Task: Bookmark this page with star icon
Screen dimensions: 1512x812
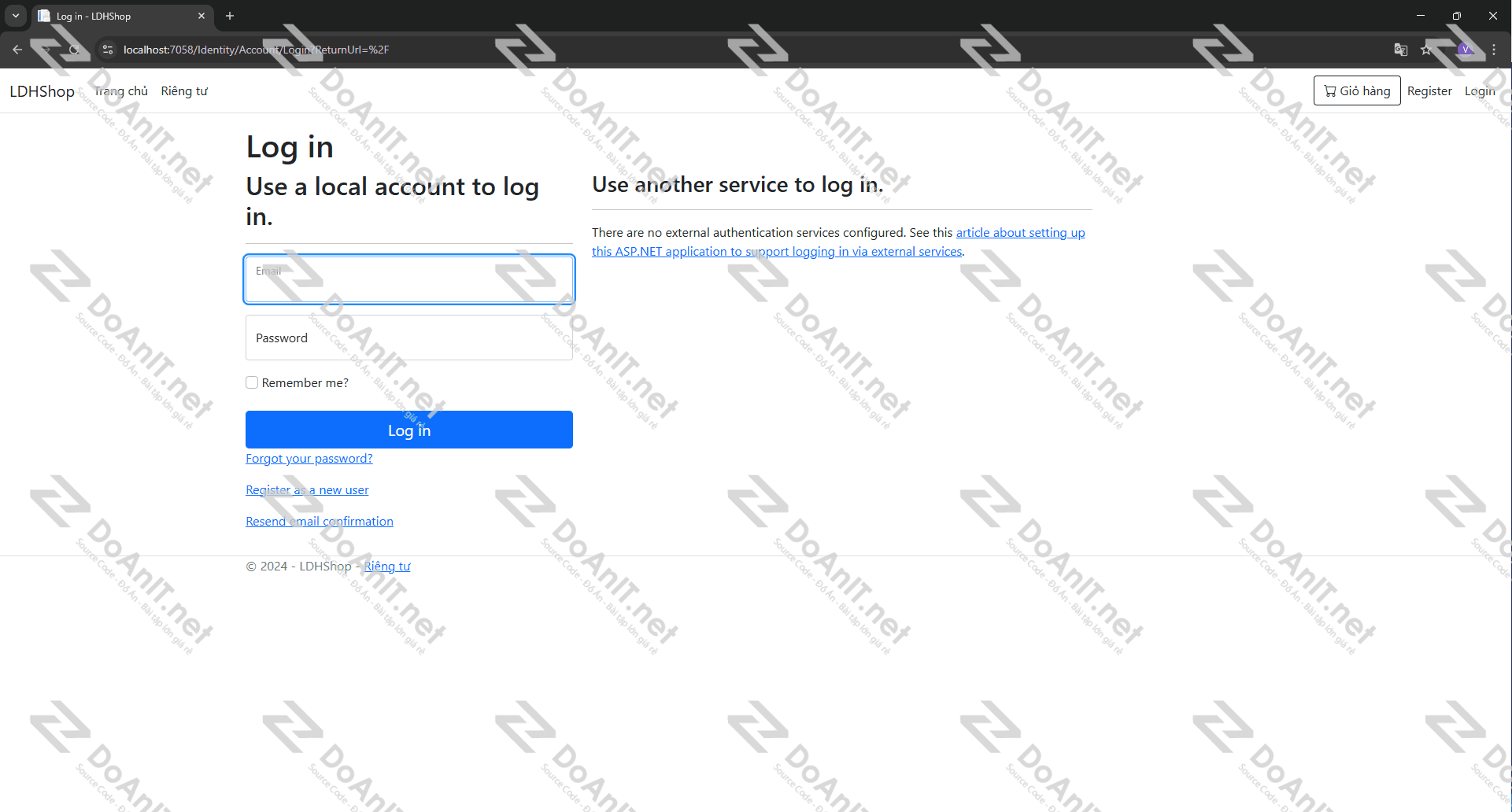Action: (x=1426, y=50)
